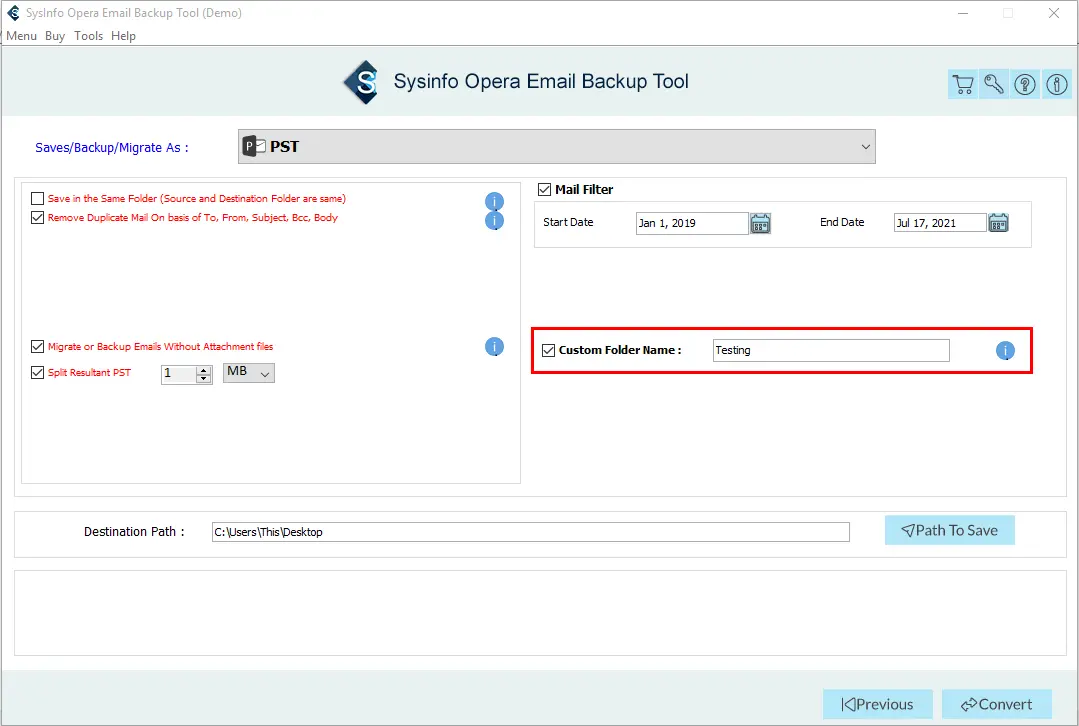The width and height of the screenshot is (1079, 726).
Task: Expand the PST format dropdown
Action: [x=865, y=147]
